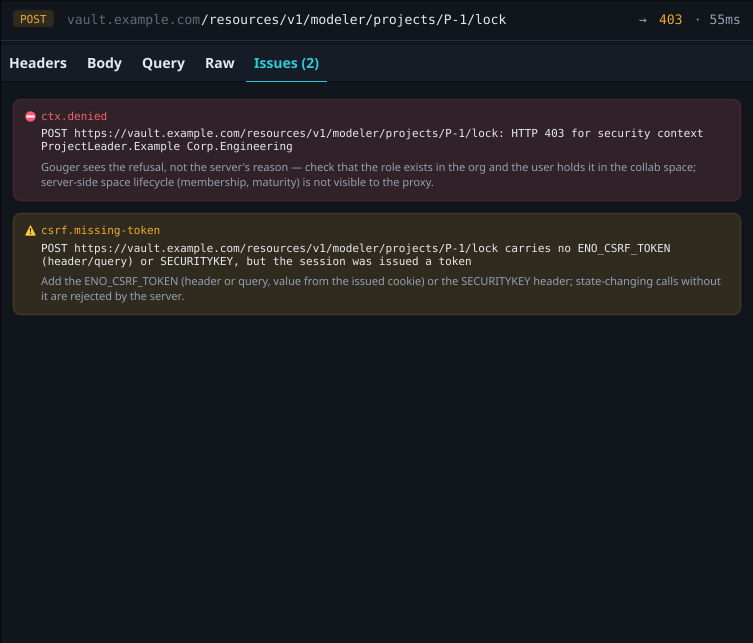This screenshot has width=753, height=643.
Task: Open the Issues (2) tab
Action: coord(286,63)
